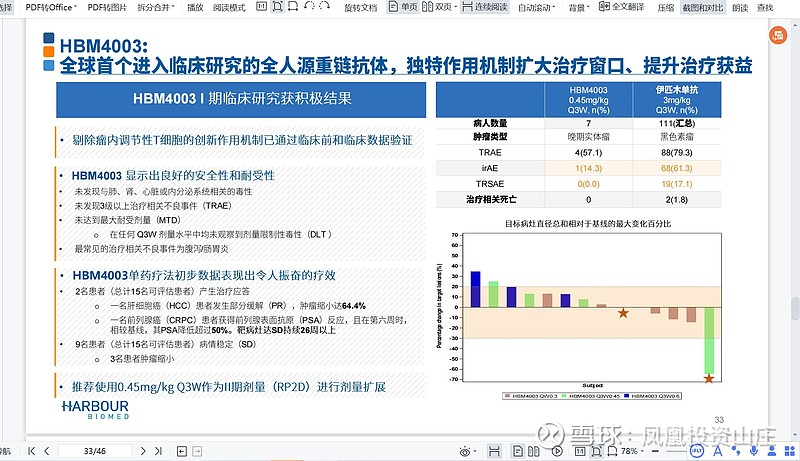Click the 全文翻译 full translation button

(626, 7)
